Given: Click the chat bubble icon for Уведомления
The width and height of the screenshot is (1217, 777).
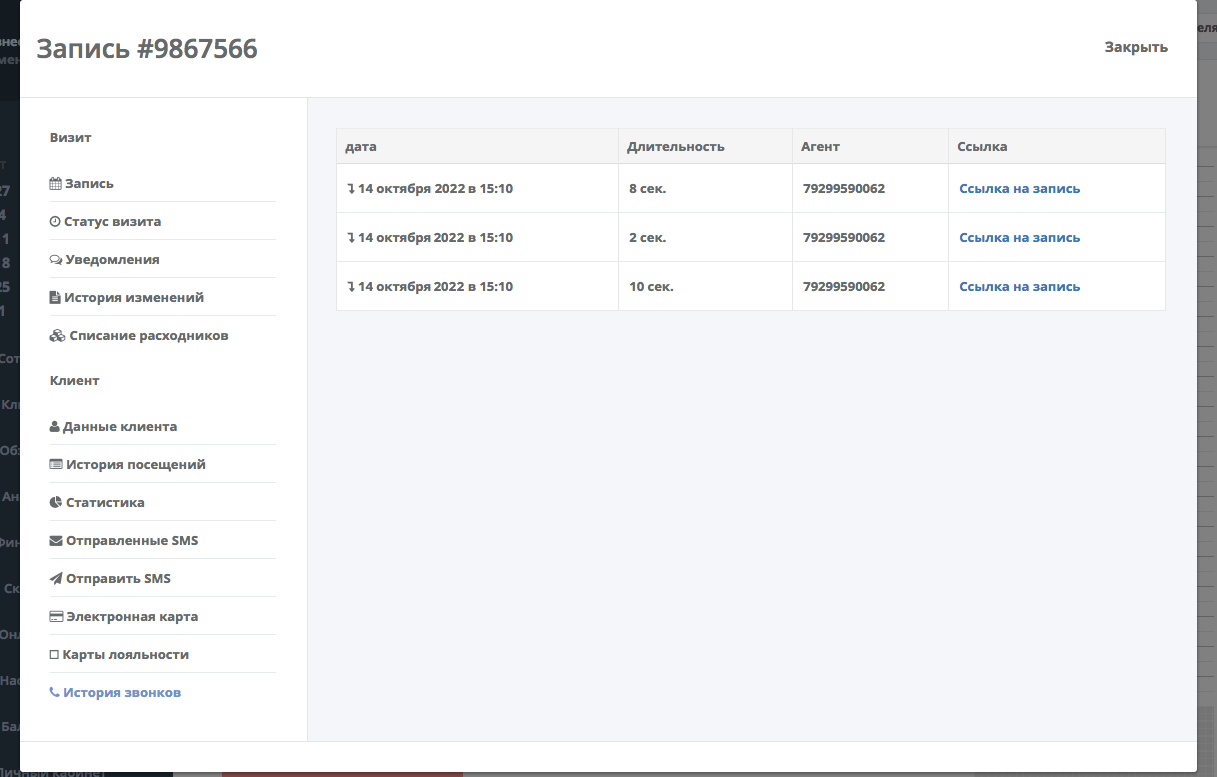Looking at the screenshot, I should [x=55, y=260].
